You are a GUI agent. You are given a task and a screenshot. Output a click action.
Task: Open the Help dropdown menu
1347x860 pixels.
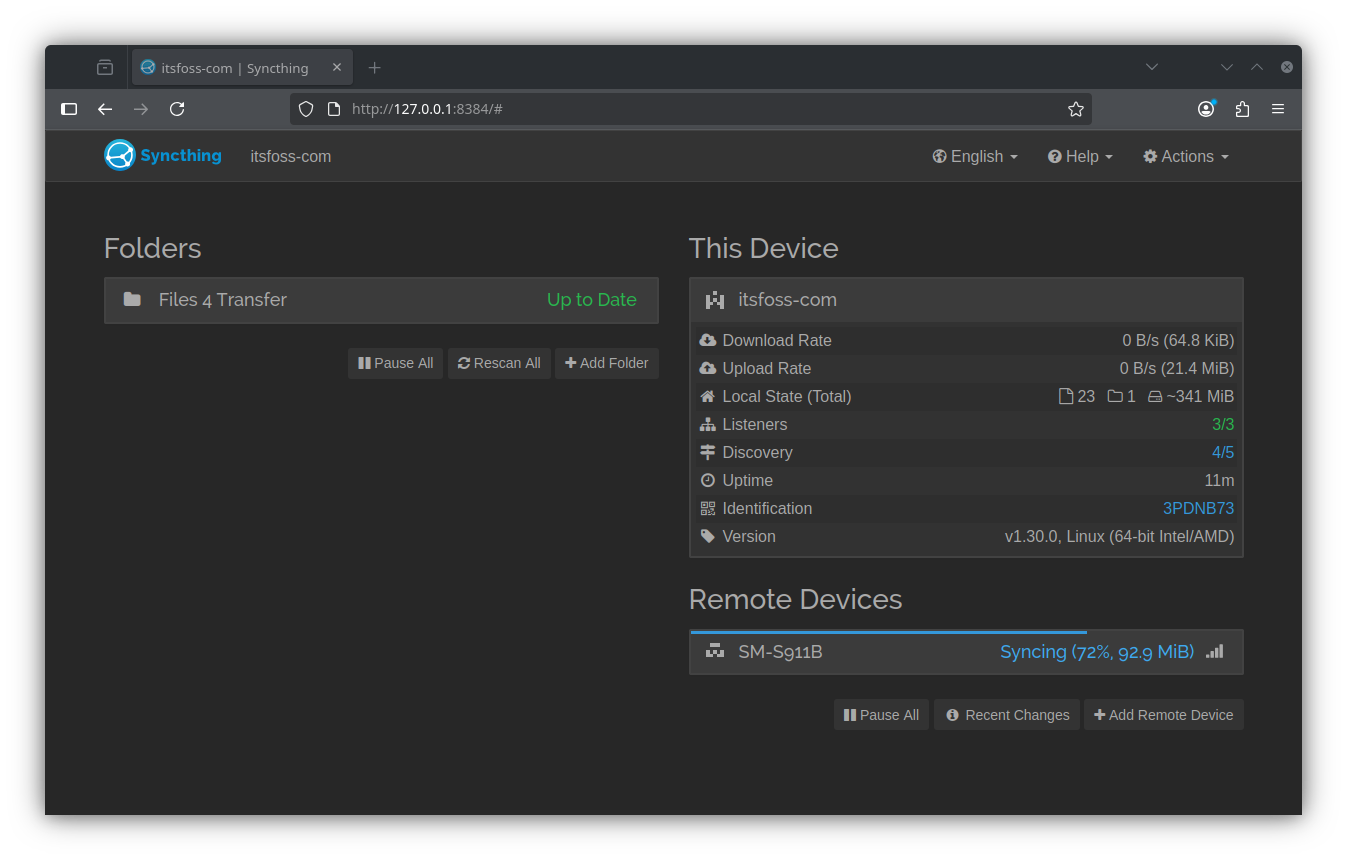1079,156
